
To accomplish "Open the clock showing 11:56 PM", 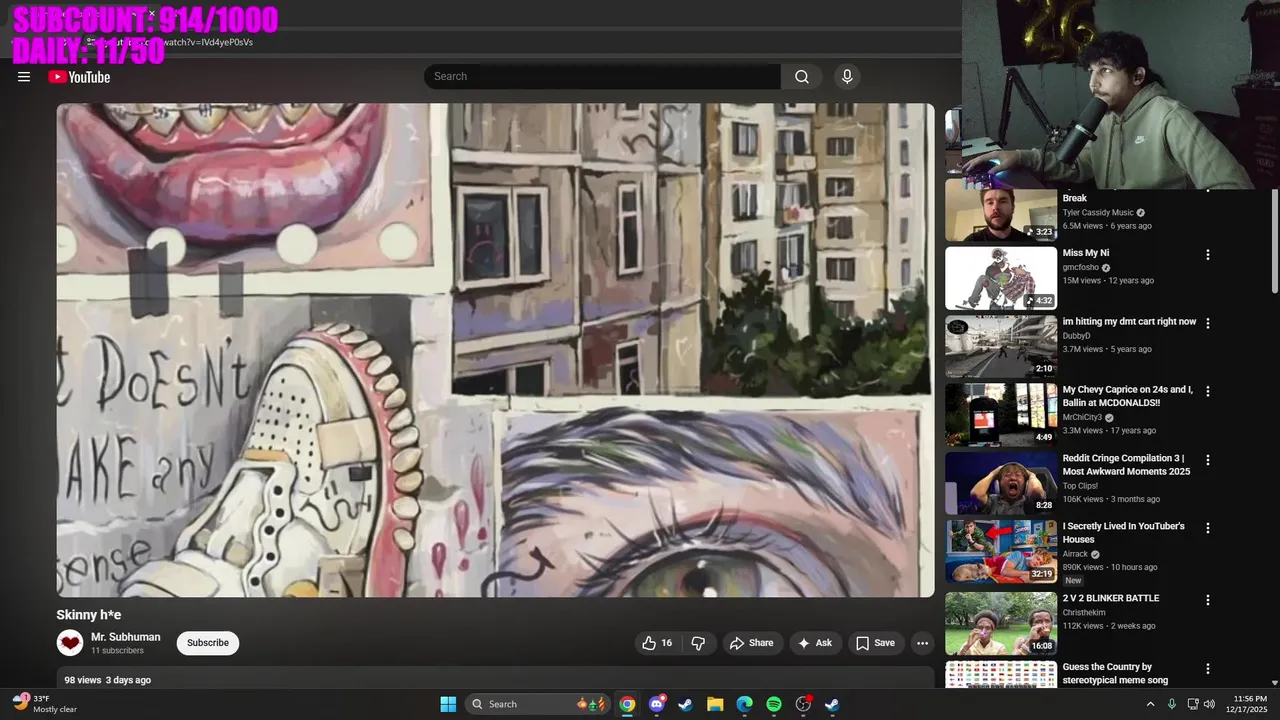I will click(1250, 704).
